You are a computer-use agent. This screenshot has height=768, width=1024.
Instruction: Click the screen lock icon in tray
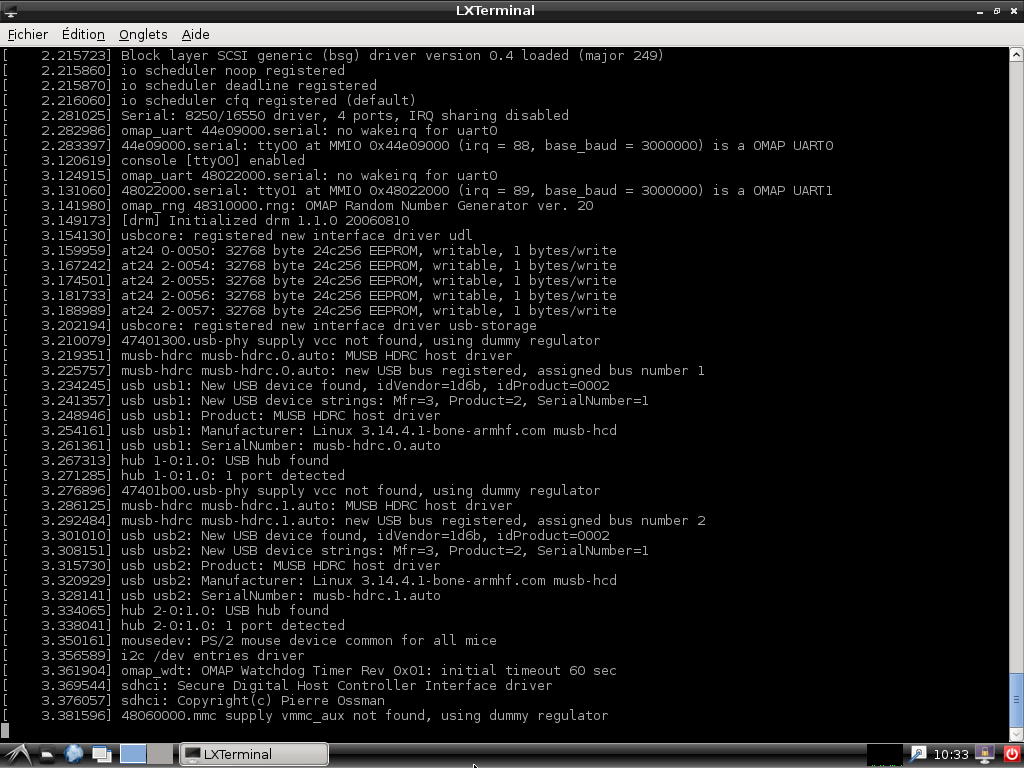(x=984, y=755)
